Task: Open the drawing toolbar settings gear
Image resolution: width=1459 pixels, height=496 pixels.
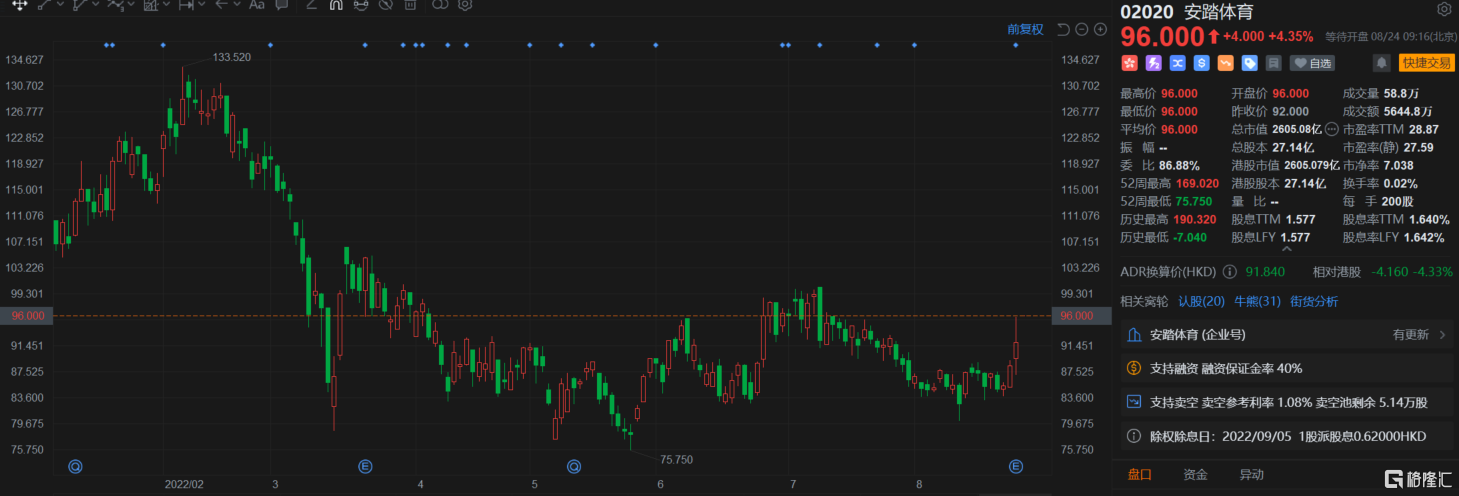Action: click(x=465, y=4)
